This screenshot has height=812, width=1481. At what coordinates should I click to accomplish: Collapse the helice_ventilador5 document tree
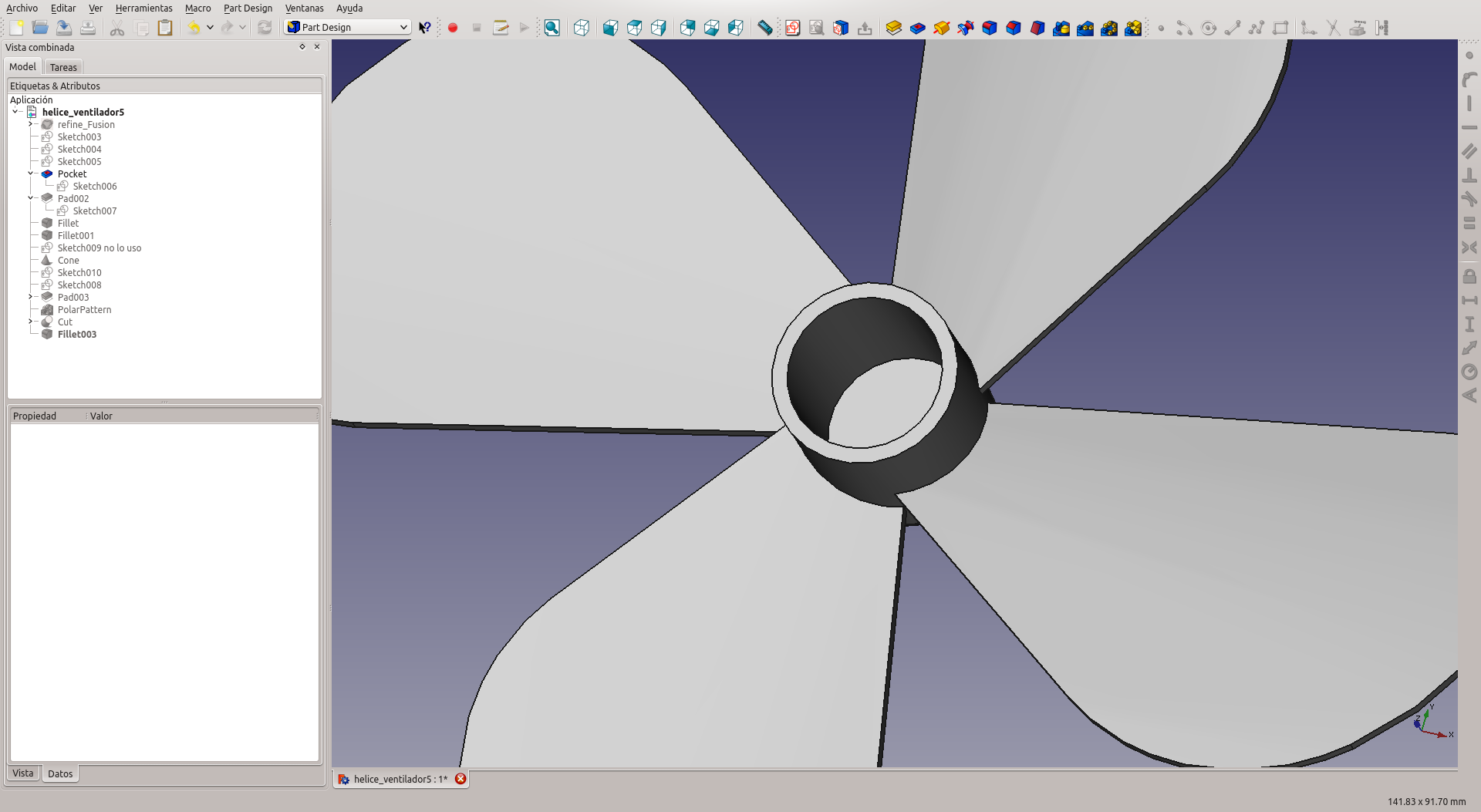coord(15,112)
